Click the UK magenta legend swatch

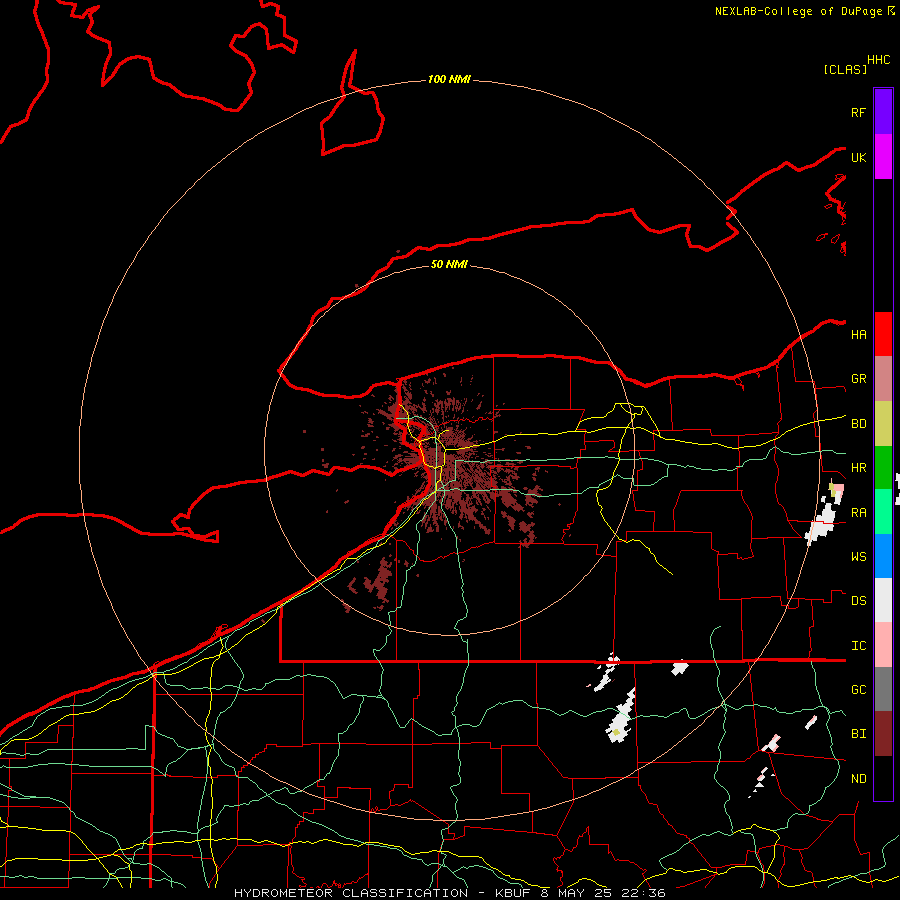[x=883, y=157]
